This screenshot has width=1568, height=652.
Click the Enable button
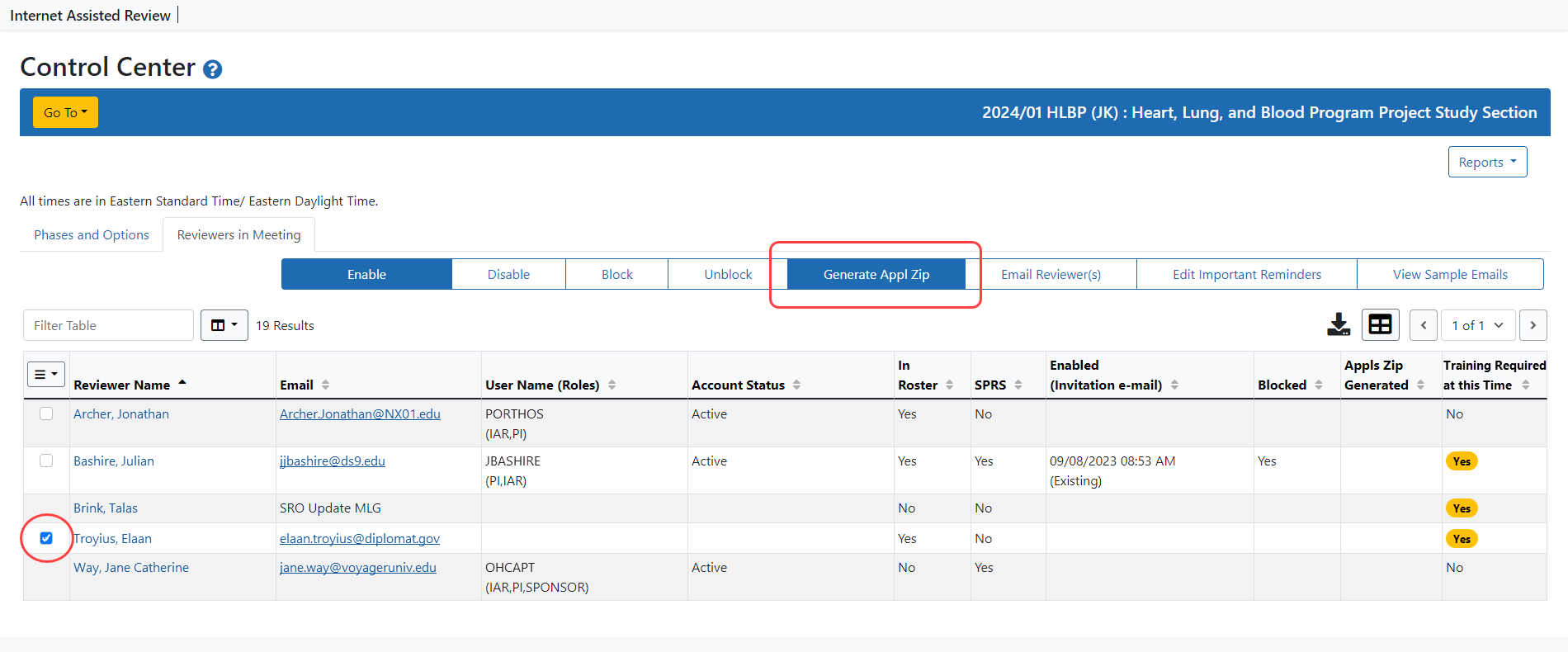pyautogui.click(x=366, y=274)
